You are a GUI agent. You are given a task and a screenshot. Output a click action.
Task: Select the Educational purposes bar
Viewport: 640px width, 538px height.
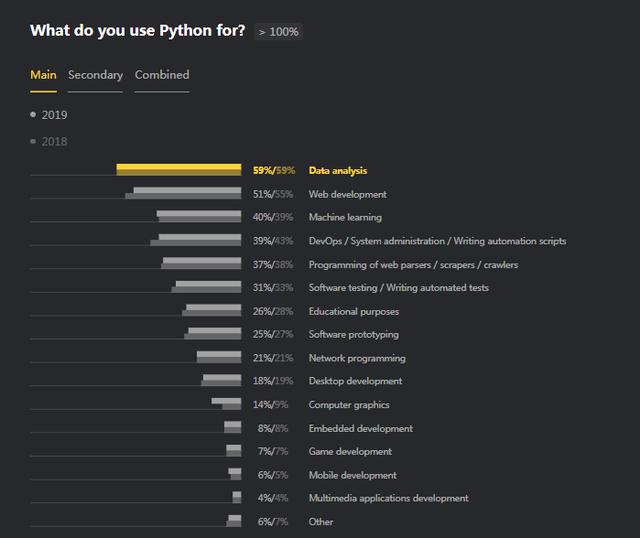coord(211,310)
